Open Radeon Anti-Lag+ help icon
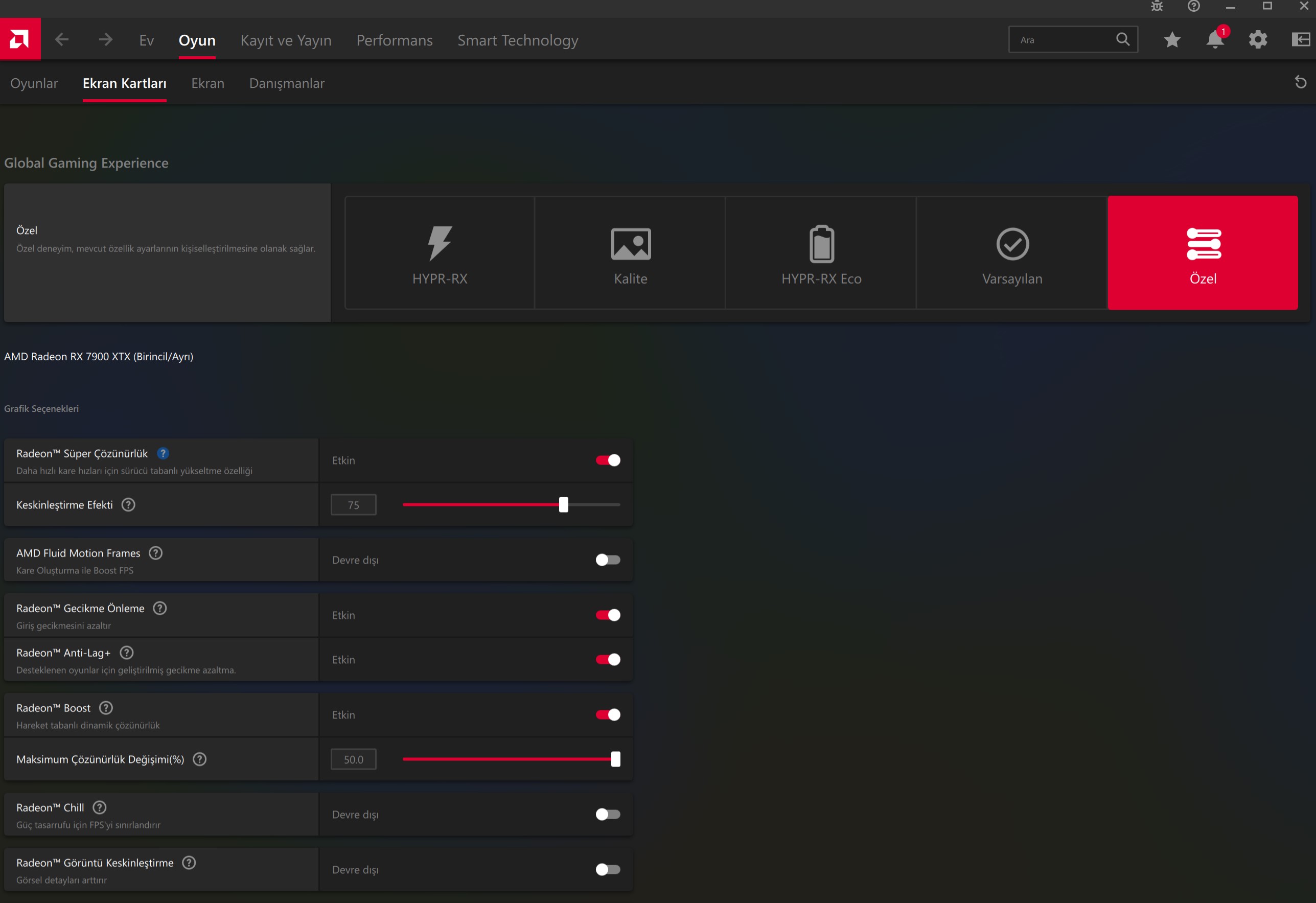 (127, 653)
